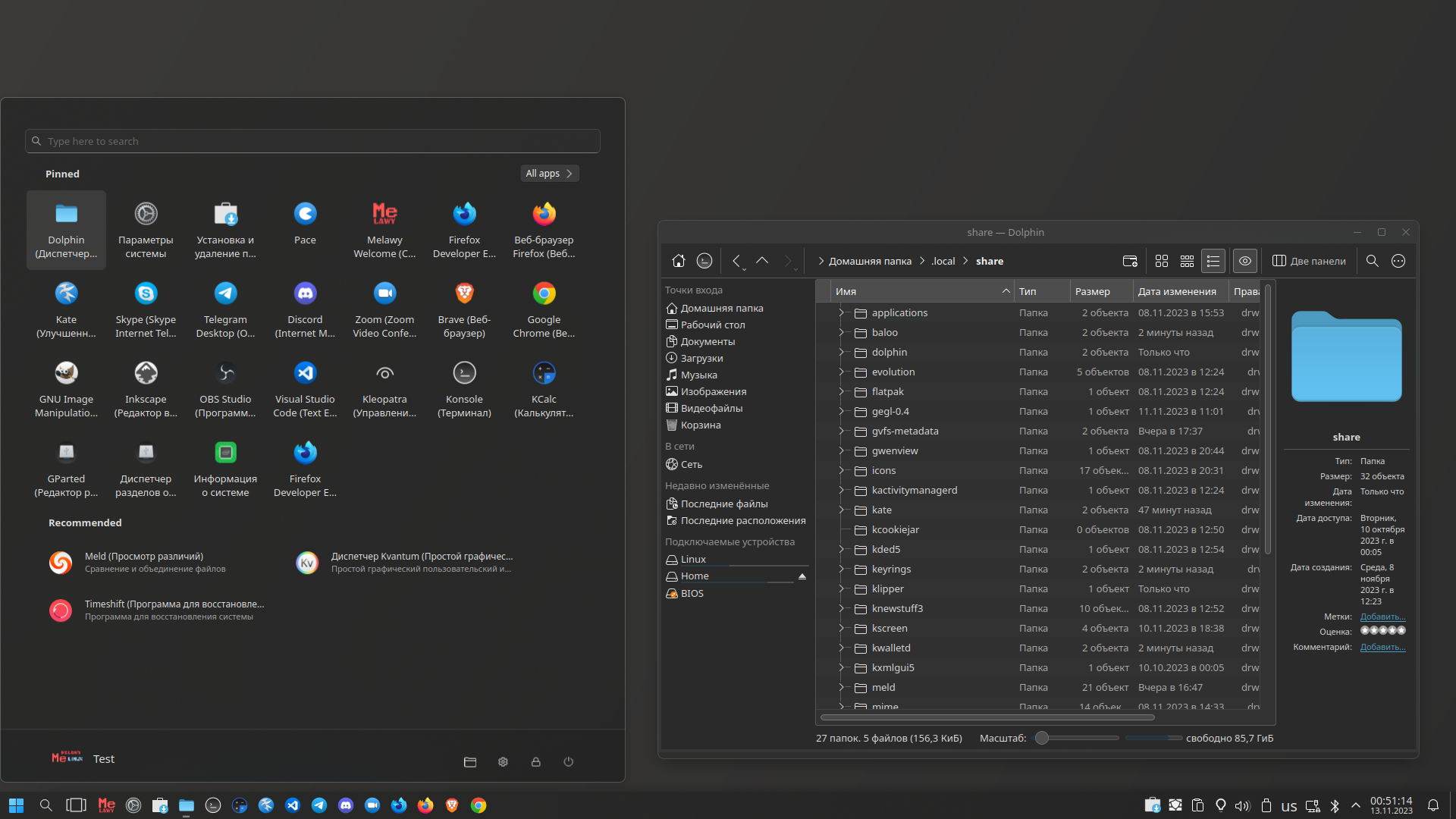Activate the details list view toggle
The height and width of the screenshot is (819, 1456).
pyautogui.click(x=1213, y=261)
